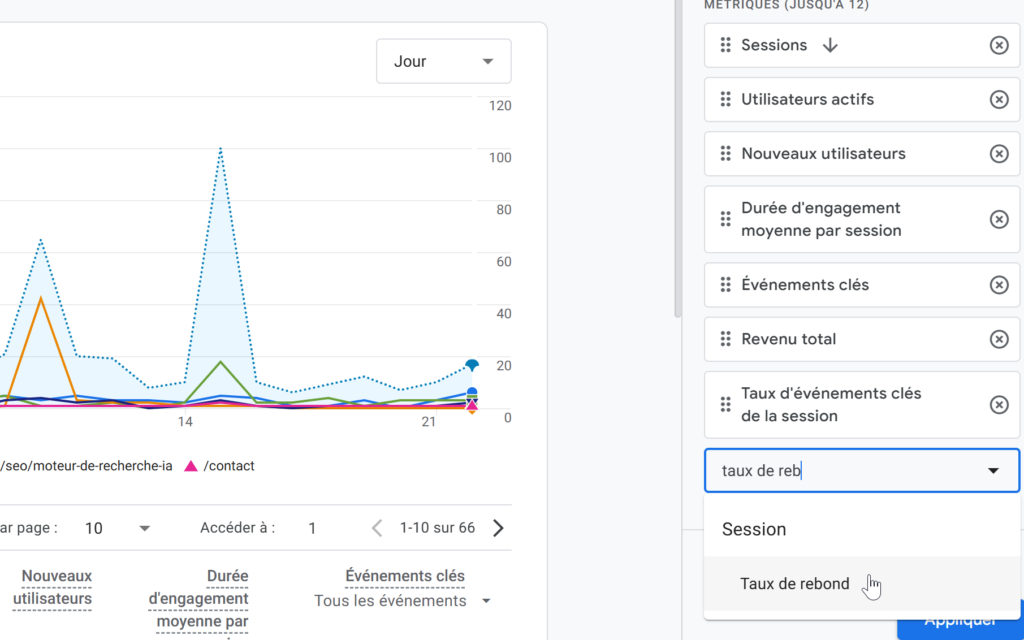Viewport: 1024px width, 640px height.
Task: Remove the Taux d'événements clés metric
Action: coord(999,405)
